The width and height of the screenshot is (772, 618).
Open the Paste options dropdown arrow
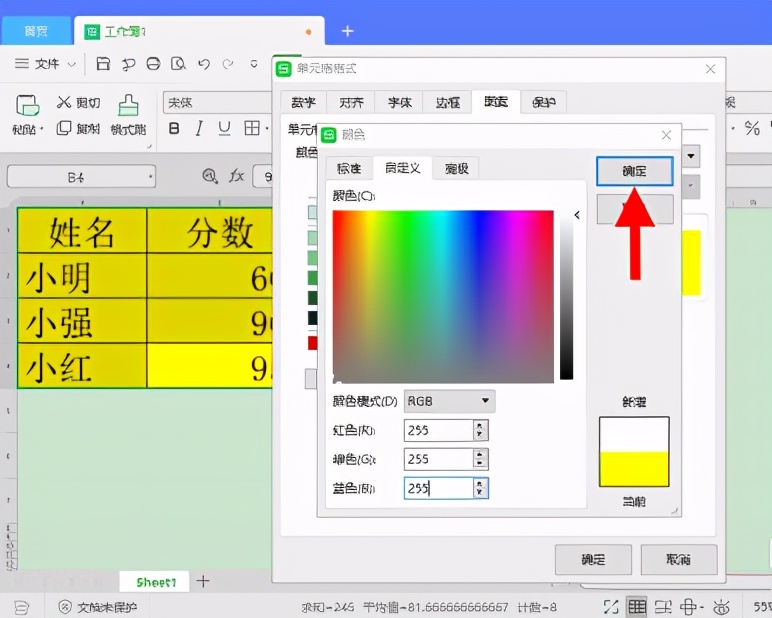(x=42, y=129)
